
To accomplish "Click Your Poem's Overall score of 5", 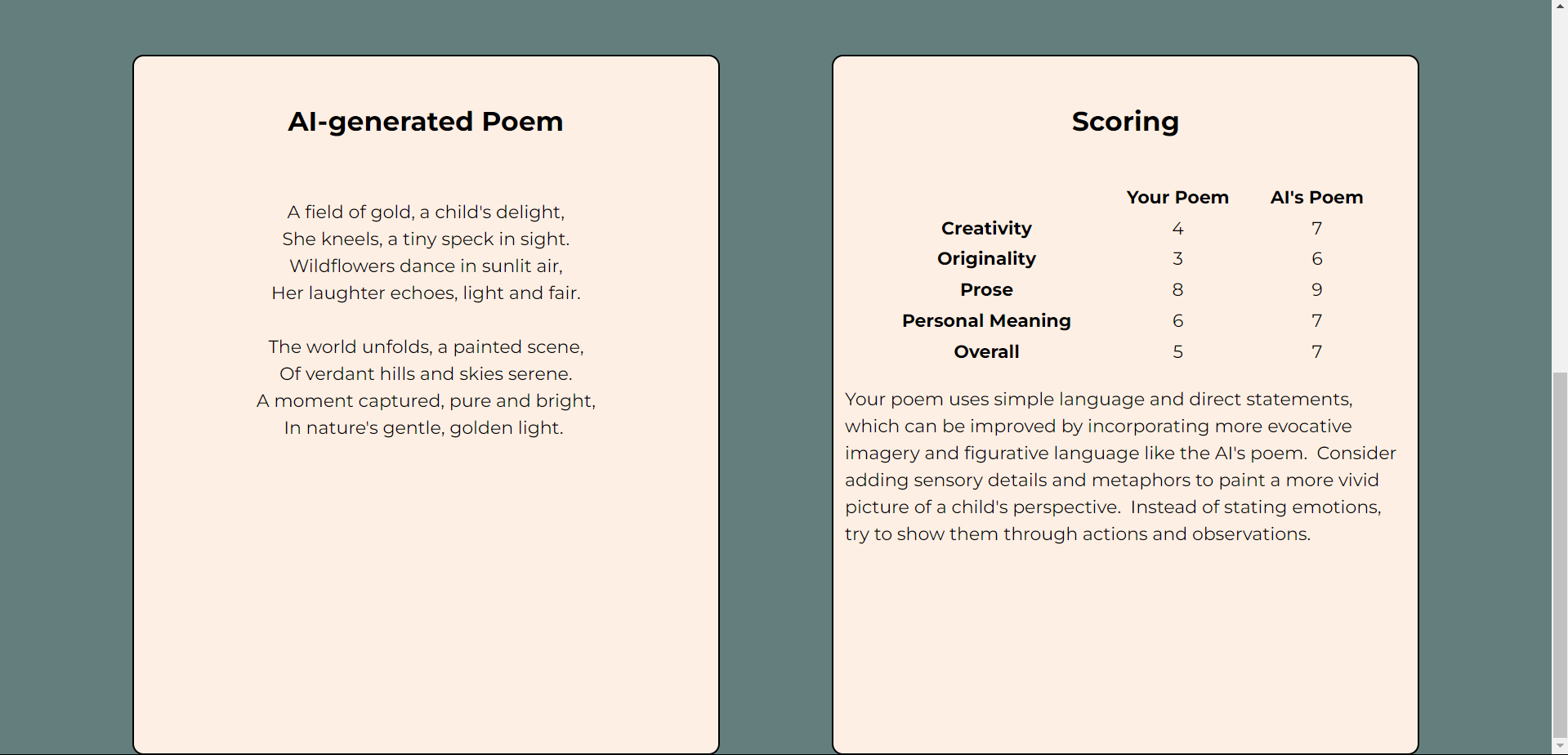I will click(1177, 352).
